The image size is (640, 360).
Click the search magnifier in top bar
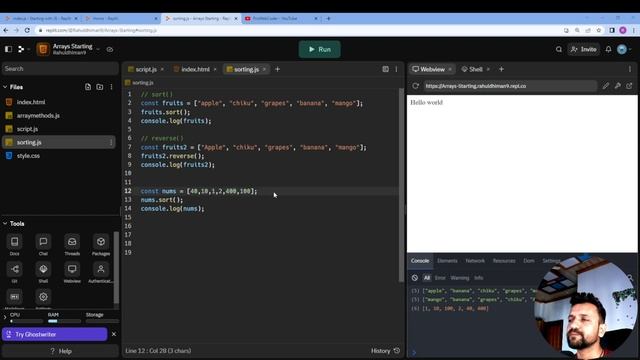(559, 49)
